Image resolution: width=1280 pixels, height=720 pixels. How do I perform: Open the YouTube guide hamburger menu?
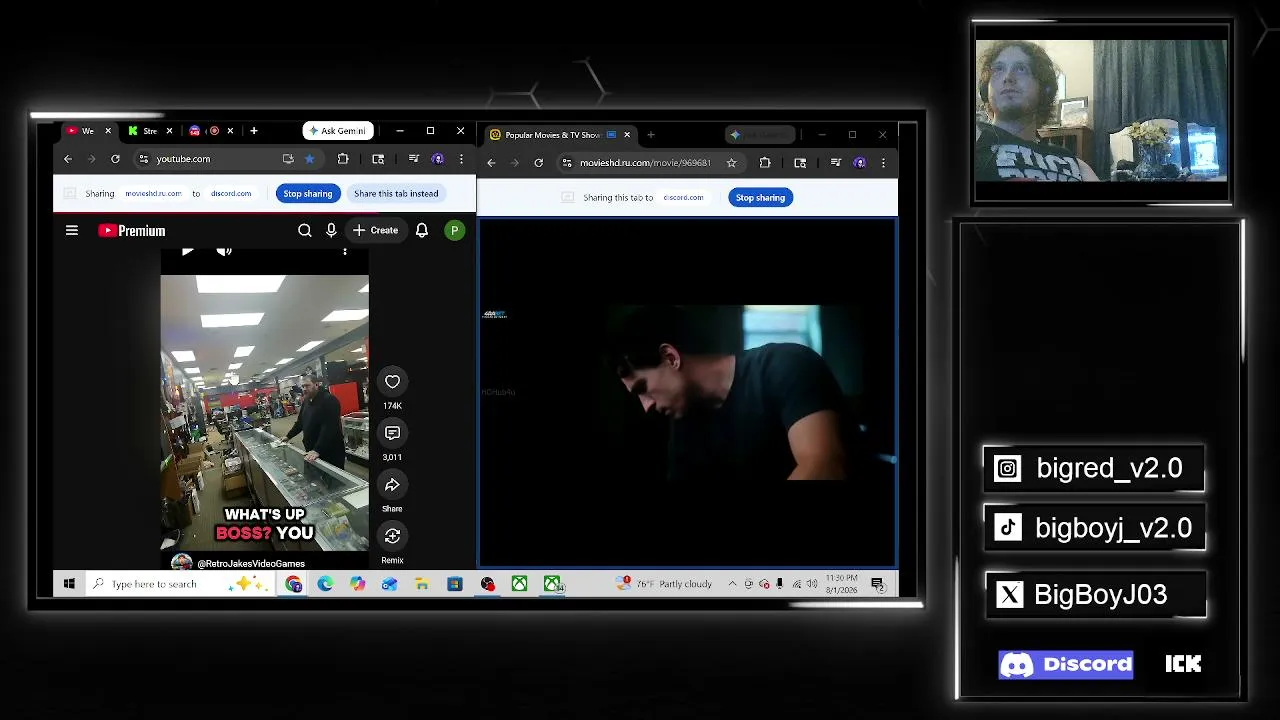tap(72, 231)
